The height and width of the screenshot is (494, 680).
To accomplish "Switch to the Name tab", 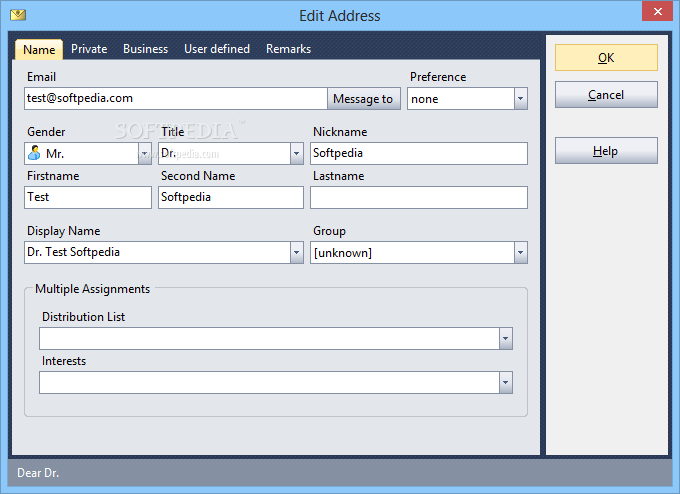I will [x=39, y=49].
